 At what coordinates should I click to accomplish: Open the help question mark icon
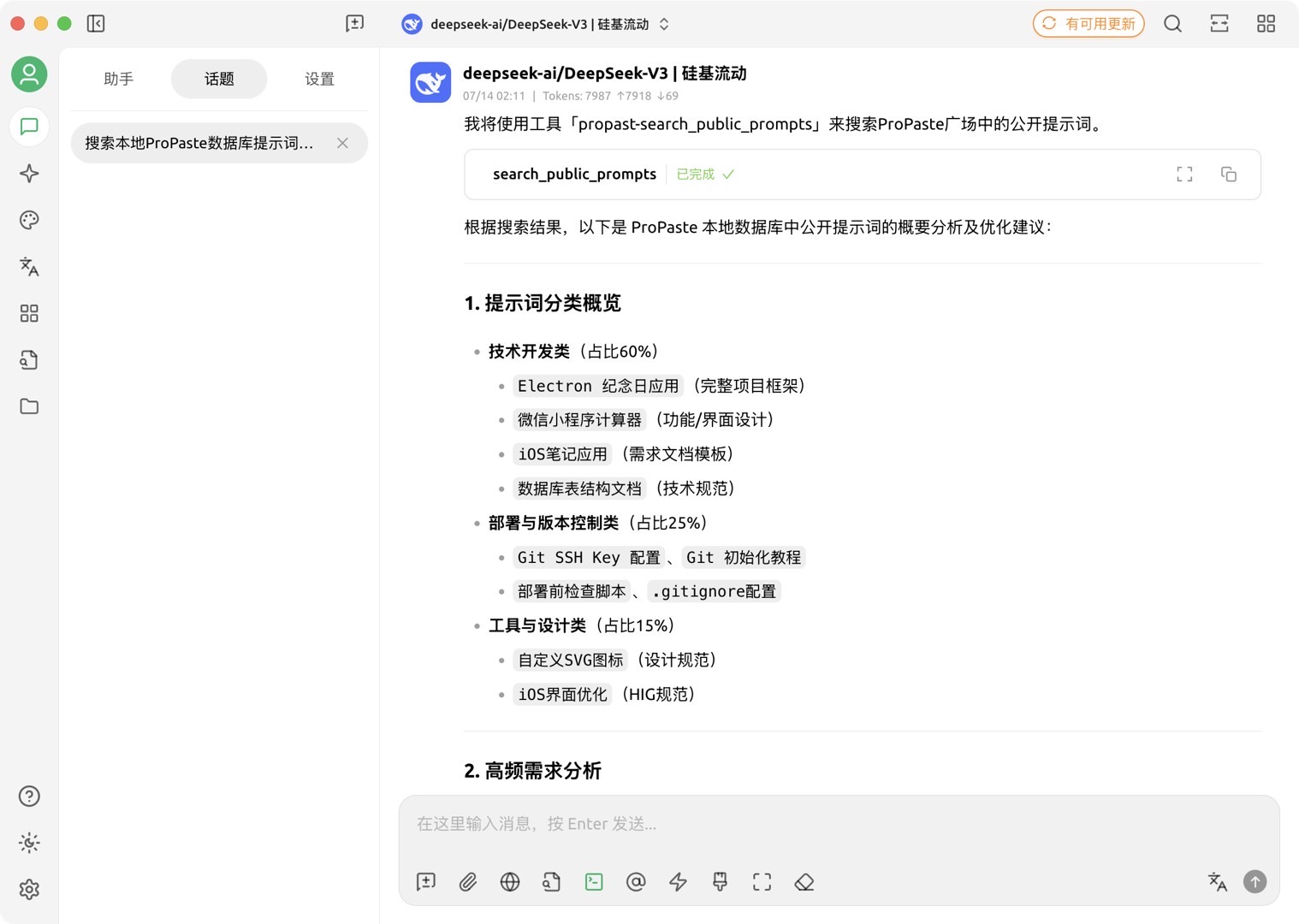[x=29, y=797]
